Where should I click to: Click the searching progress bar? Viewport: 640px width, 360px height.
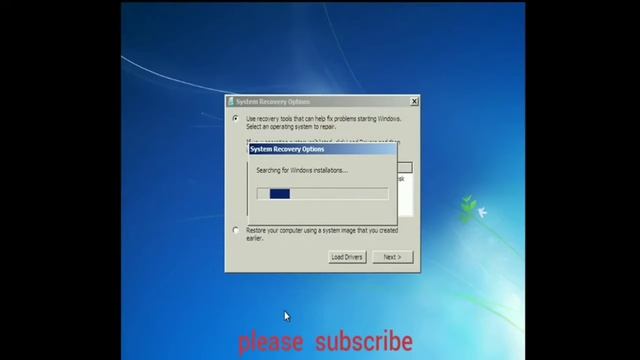point(322,193)
